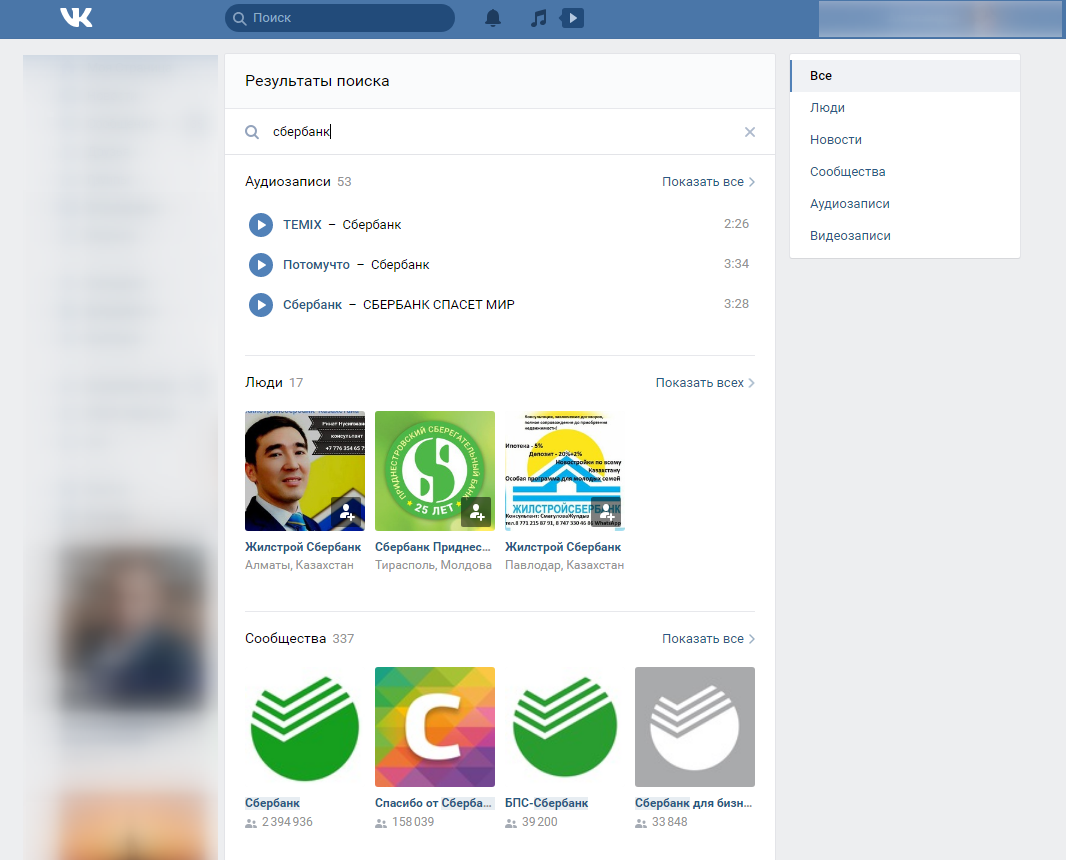Open the Приднестровский Сберегательный банк profile photo
This screenshot has height=860, width=1066.
(x=434, y=470)
